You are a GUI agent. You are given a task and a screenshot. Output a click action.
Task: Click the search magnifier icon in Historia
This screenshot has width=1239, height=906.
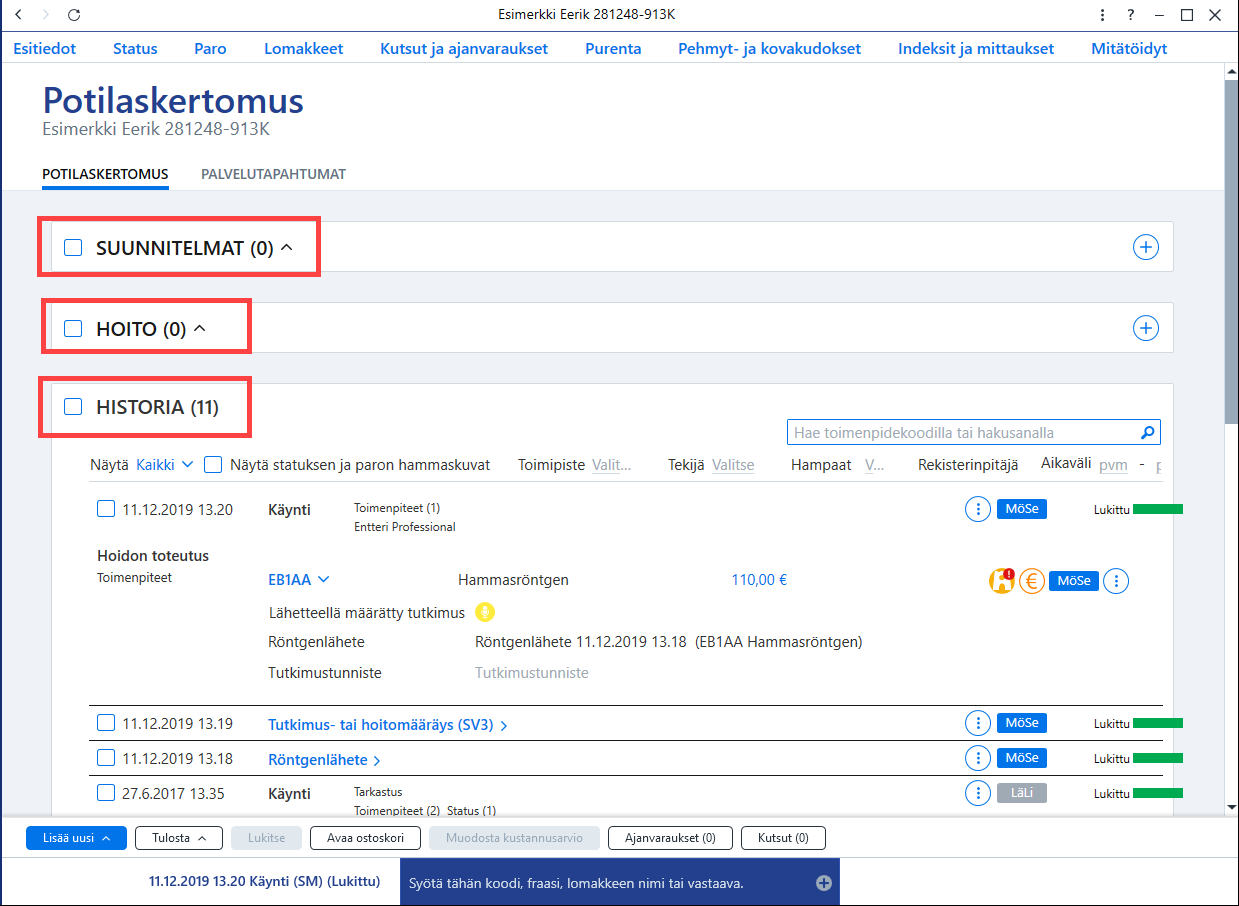1148,433
